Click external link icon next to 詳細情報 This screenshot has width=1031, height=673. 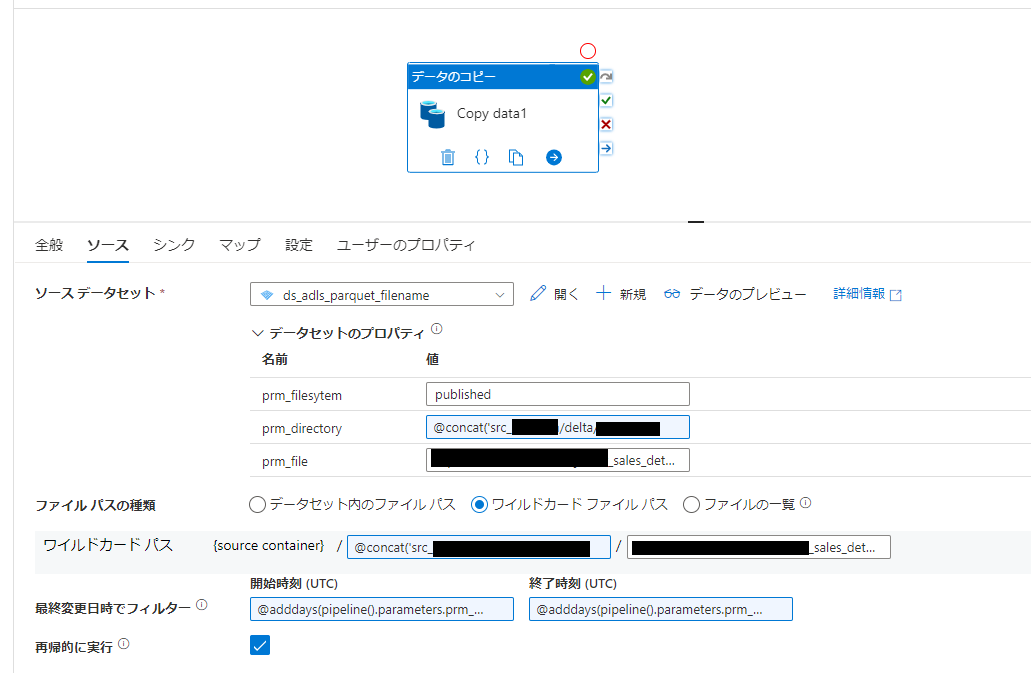pyautogui.click(x=896, y=295)
